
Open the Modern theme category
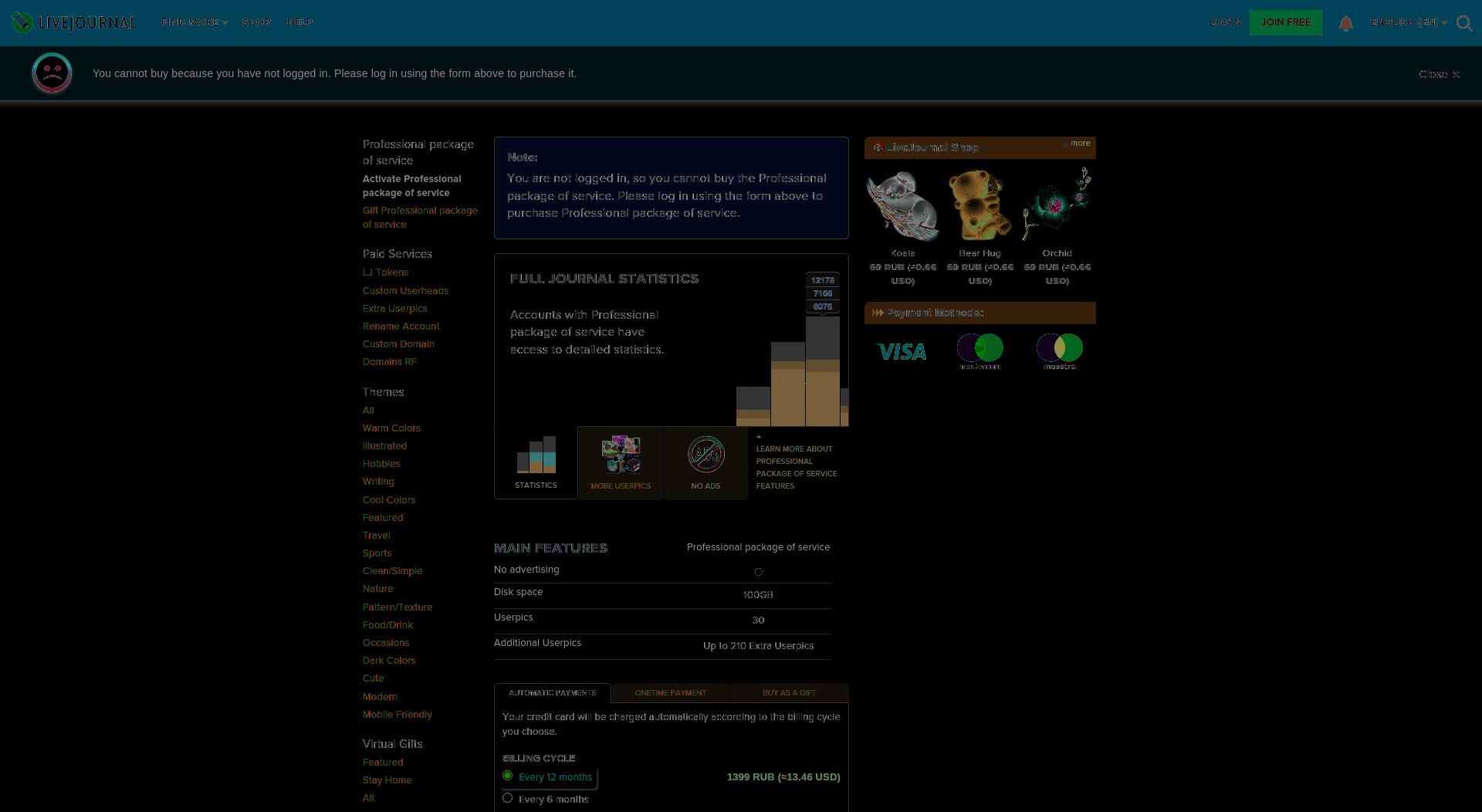point(380,697)
